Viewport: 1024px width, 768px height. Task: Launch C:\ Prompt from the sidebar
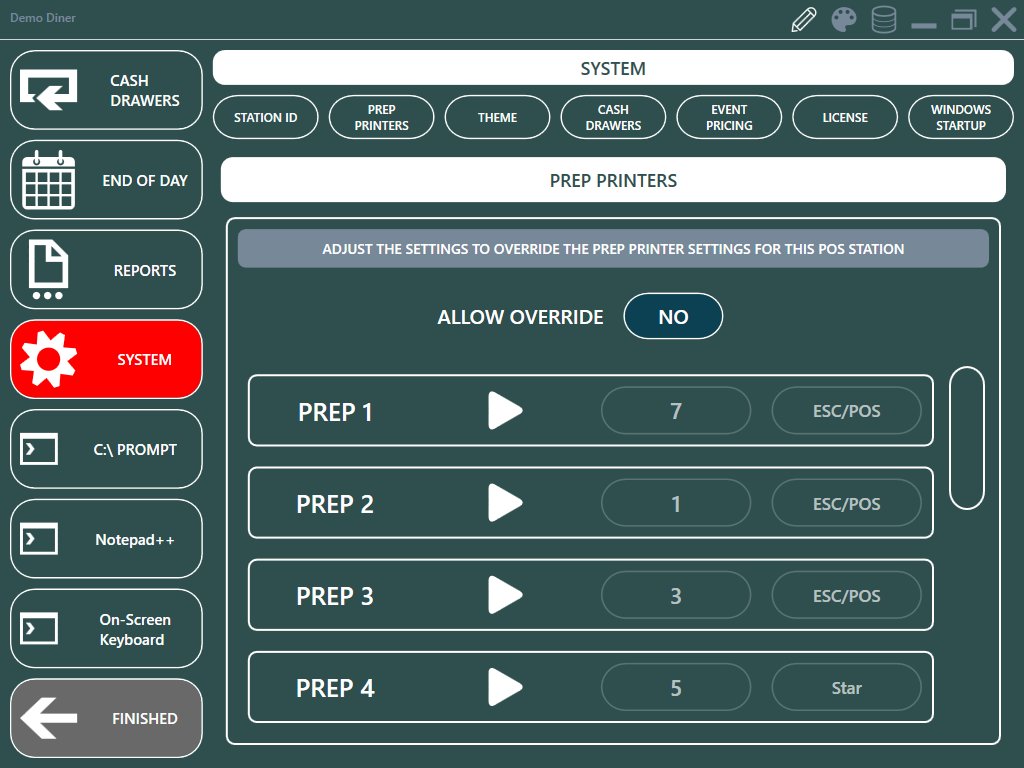(x=106, y=450)
